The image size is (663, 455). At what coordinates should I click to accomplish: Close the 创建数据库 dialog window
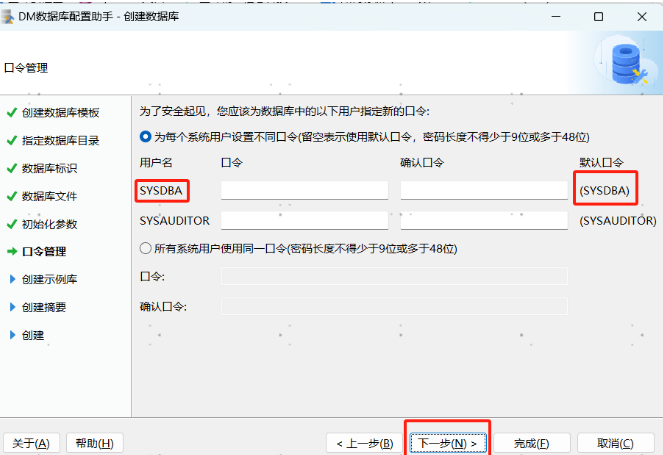pyautogui.click(x=642, y=16)
